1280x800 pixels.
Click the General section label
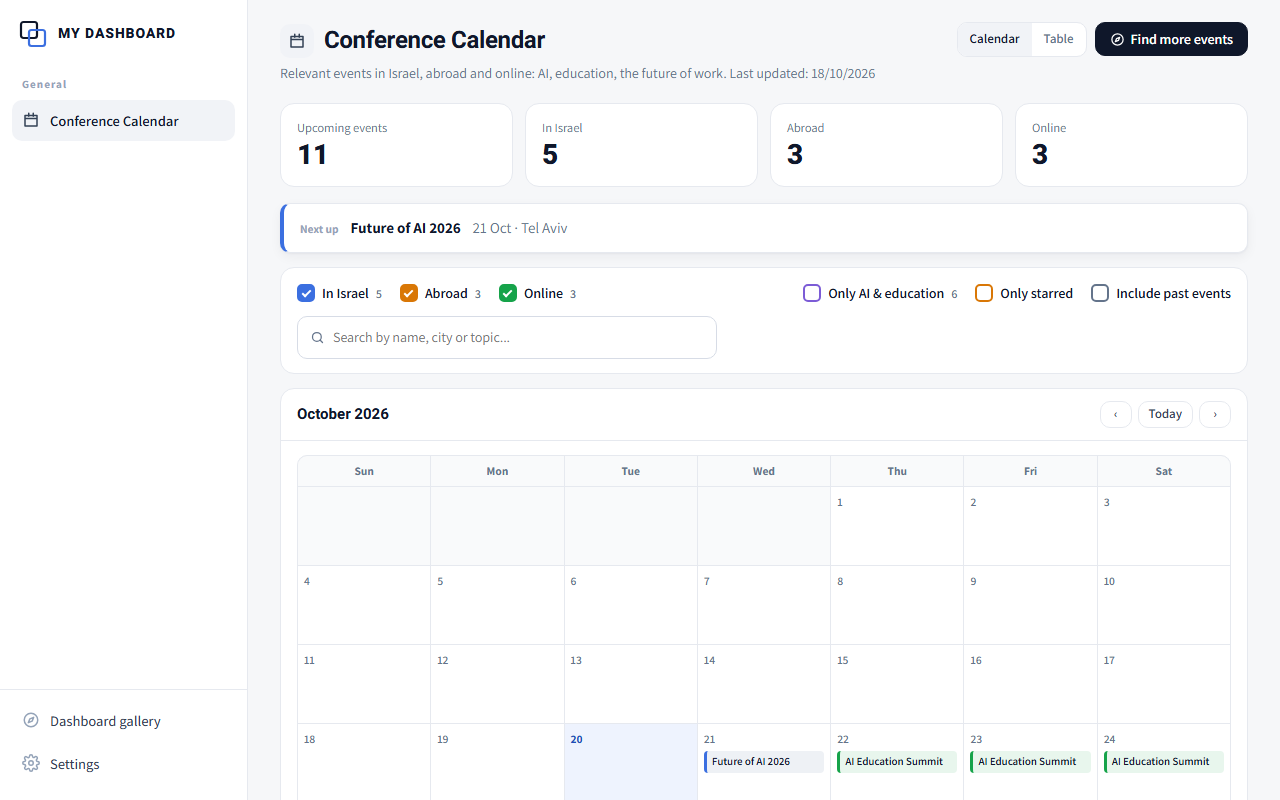(x=44, y=85)
